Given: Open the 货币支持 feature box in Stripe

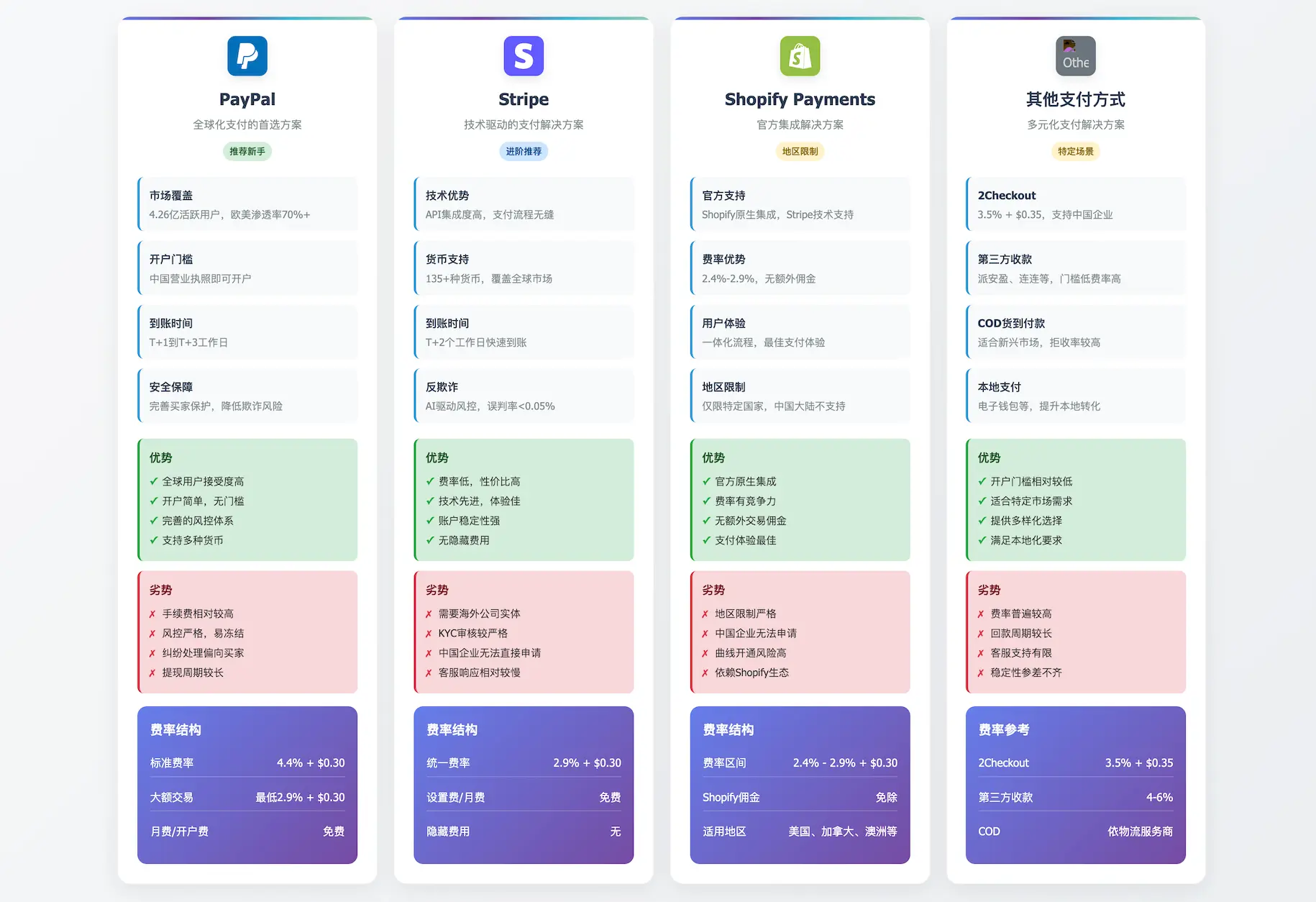Looking at the screenshot, I should [x=524, y=268].
